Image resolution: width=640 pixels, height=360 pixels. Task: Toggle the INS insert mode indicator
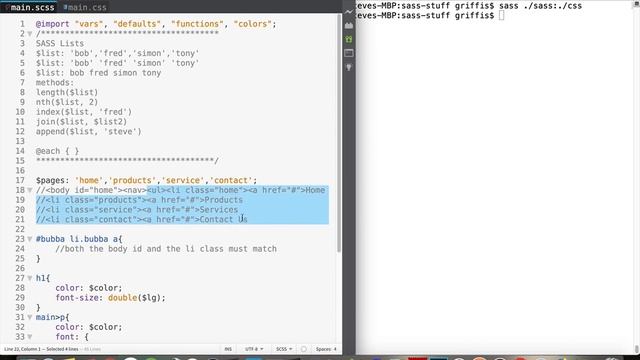click(228, 349)
